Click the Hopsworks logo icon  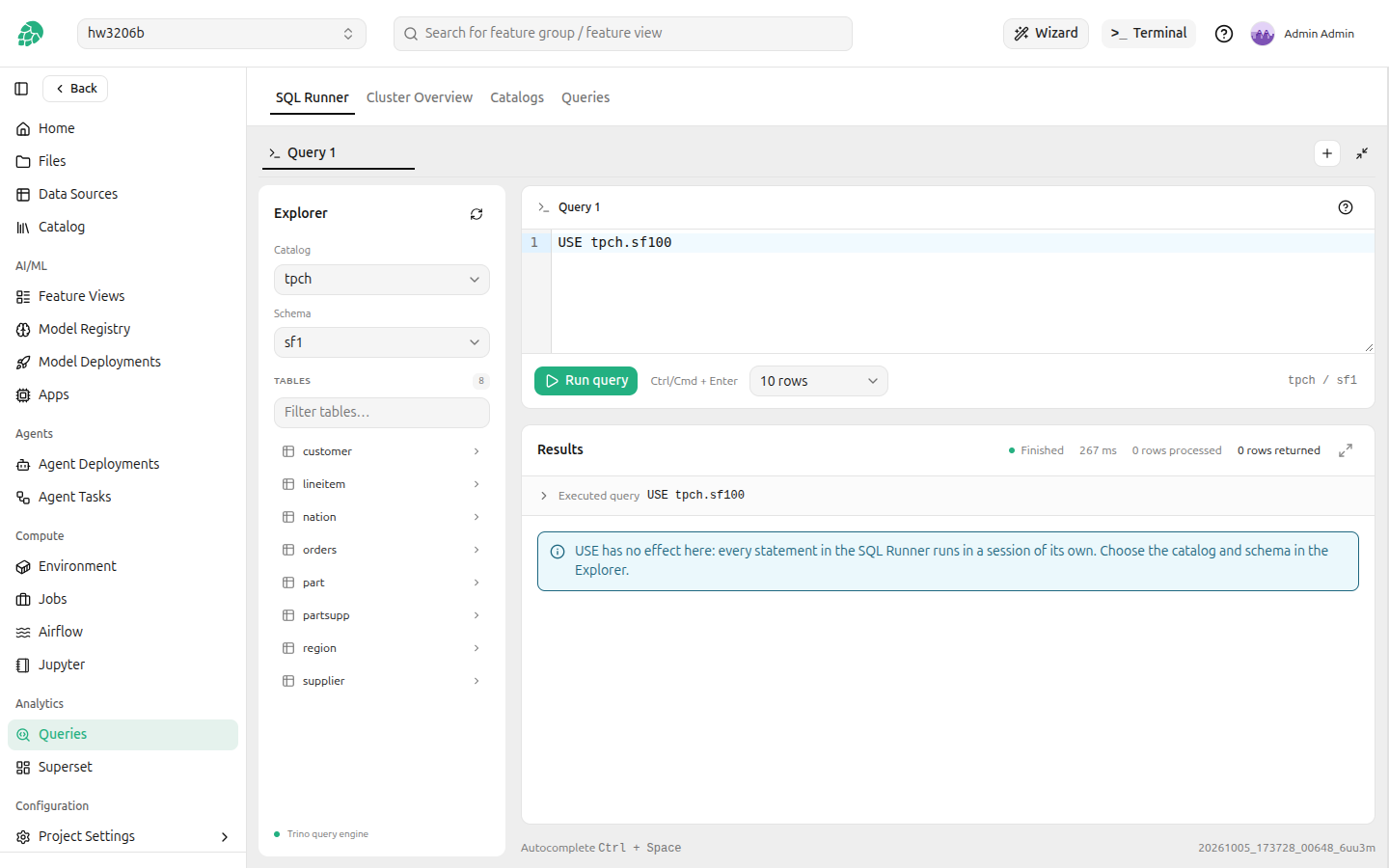coord(30,34)
